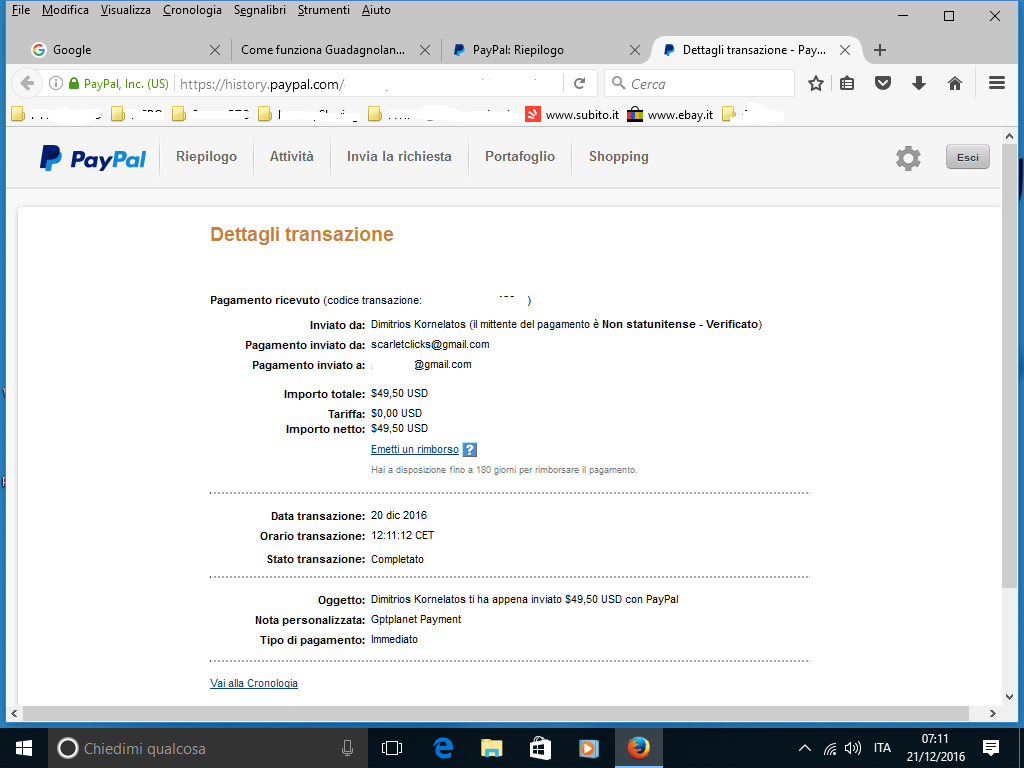Open clock showing 07:11 21/12/2016
Image resolution: width=1024 pixels, height=768 pixels.
pos(935,748)
